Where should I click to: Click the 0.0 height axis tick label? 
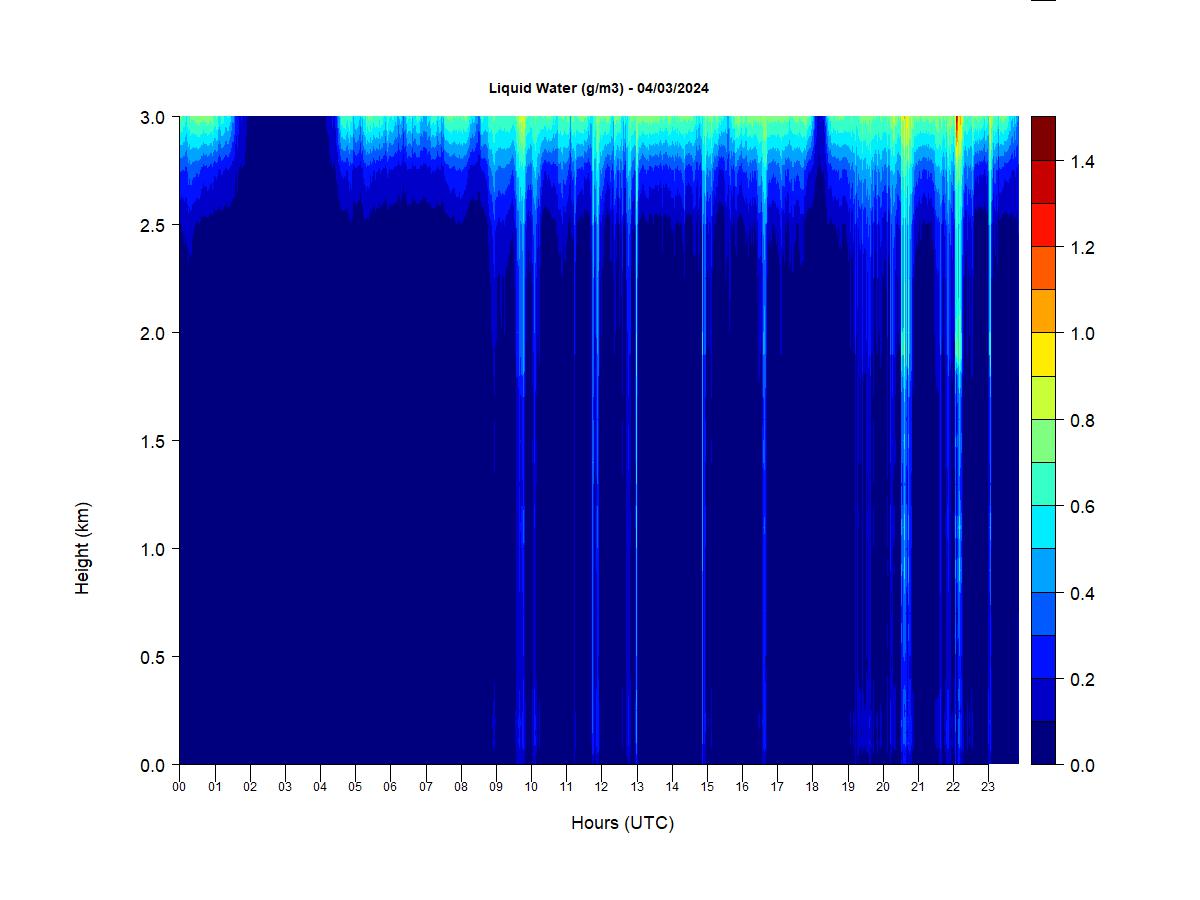point(152,765)
